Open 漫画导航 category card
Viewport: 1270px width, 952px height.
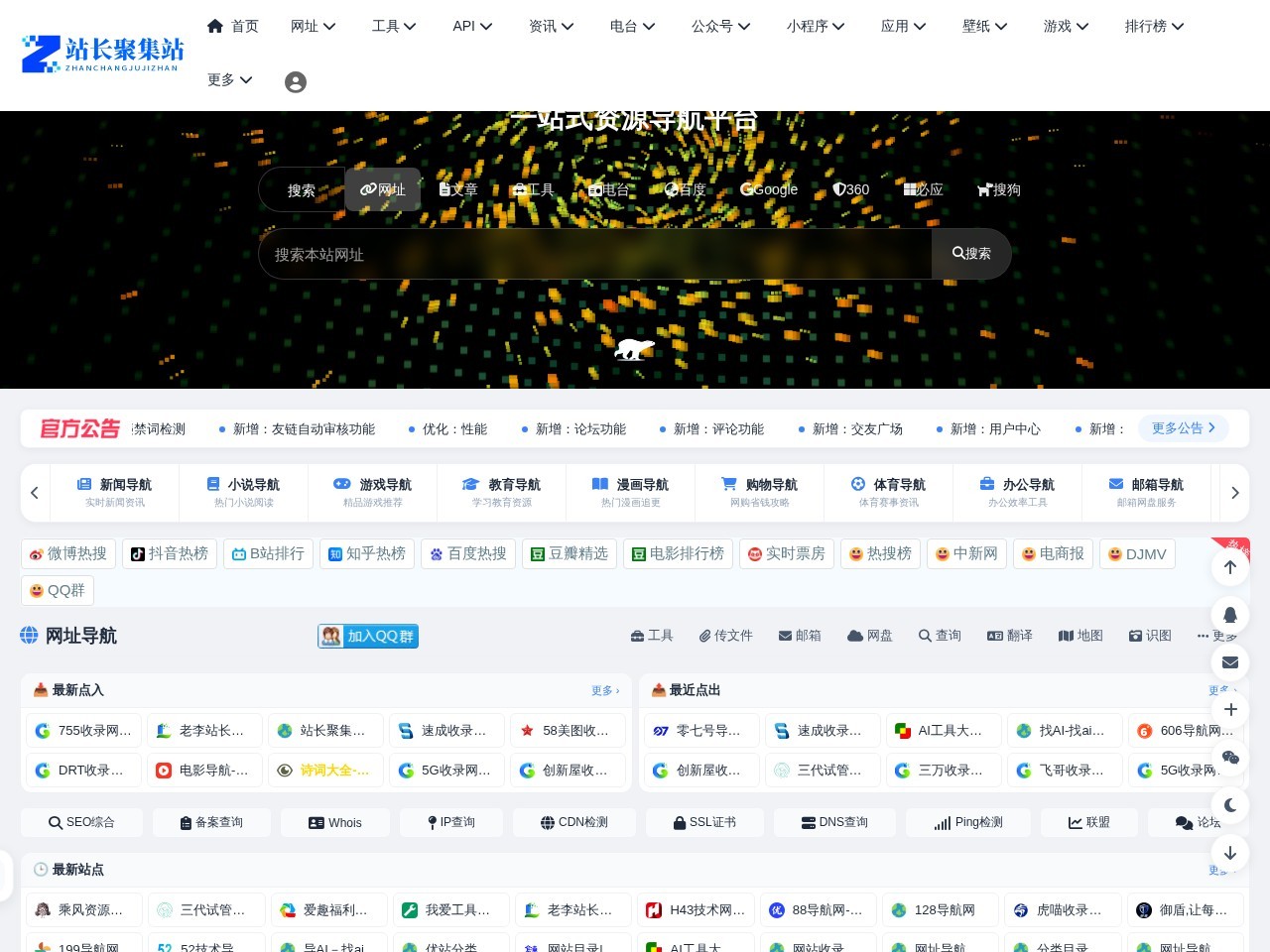pyautogui.click(x=631, y=492)
